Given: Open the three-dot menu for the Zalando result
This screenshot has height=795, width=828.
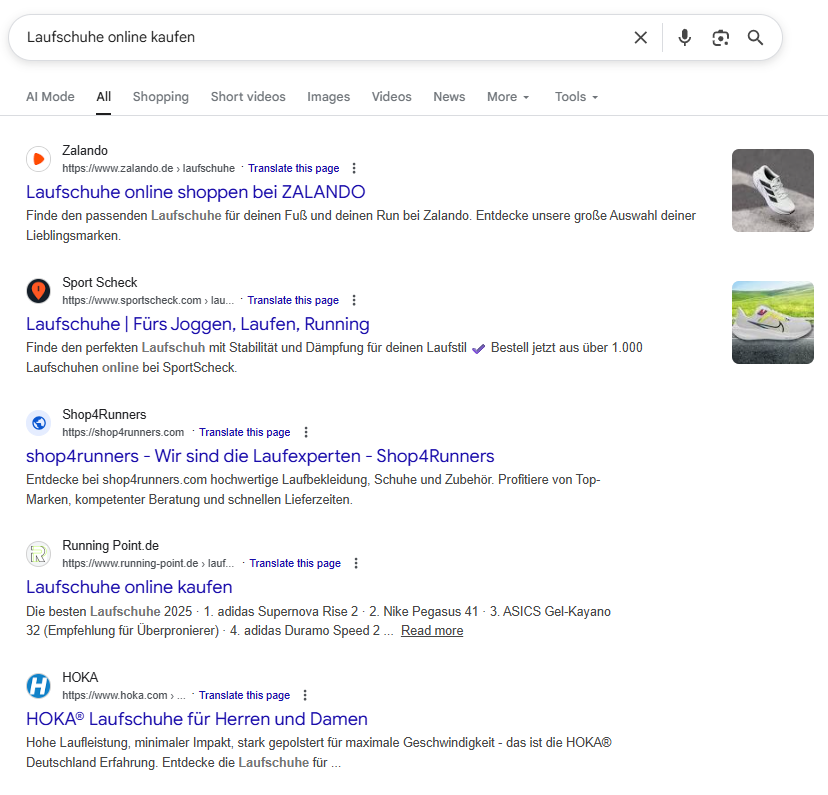Looking at the screenshot, I should (354, 168).
